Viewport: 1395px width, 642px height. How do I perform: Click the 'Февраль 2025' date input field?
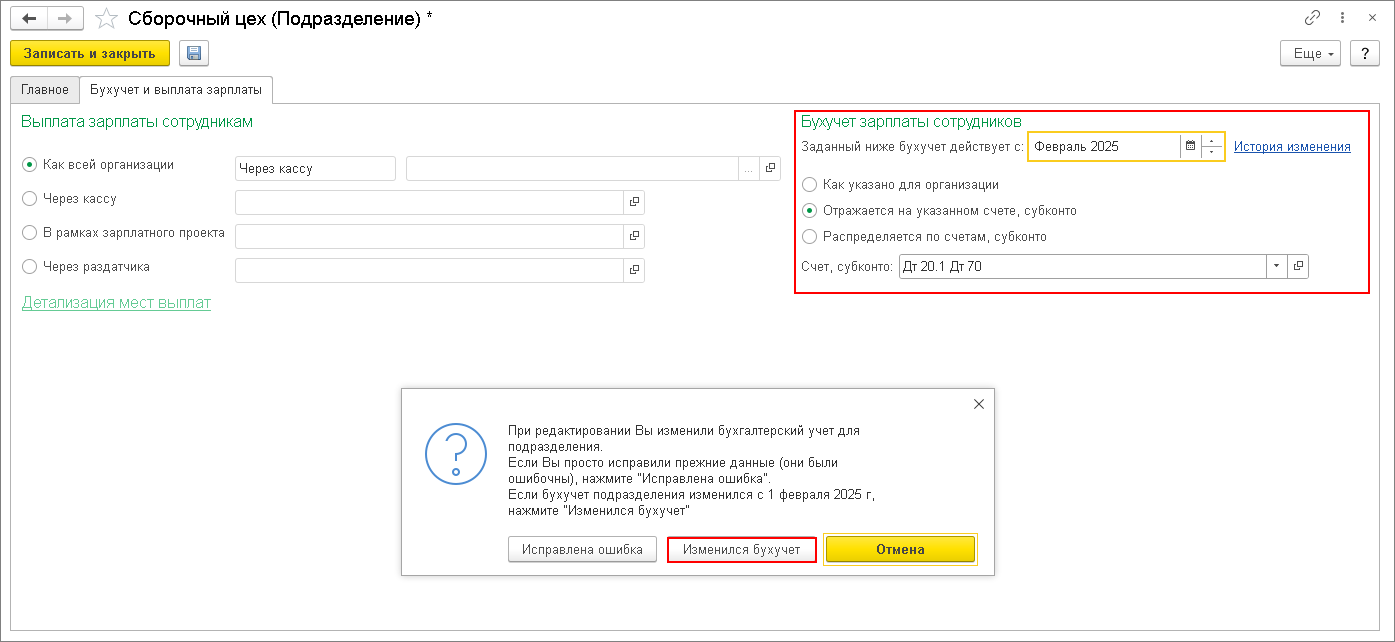[1103, 146]
